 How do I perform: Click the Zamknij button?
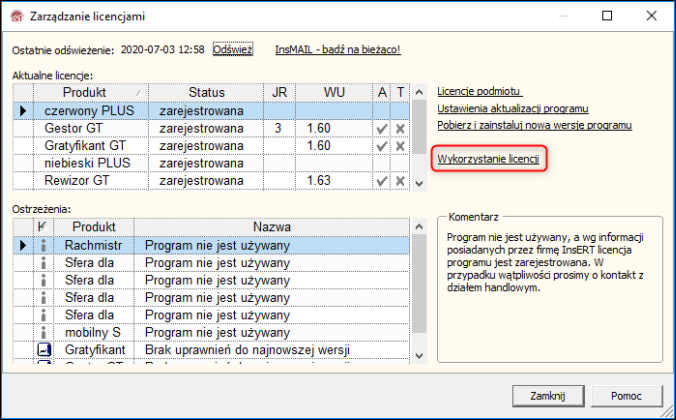(x=548, y=396)
